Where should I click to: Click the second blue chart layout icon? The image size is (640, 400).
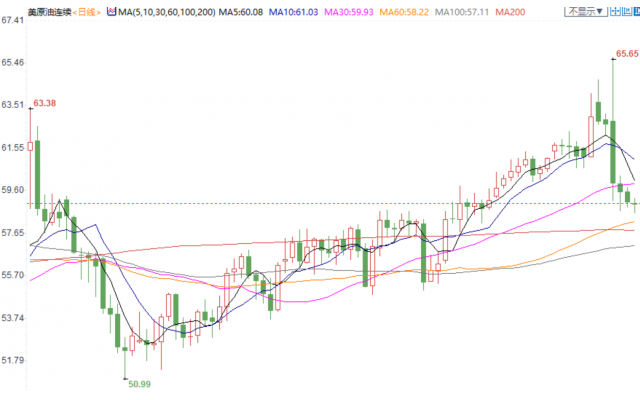tap(627, 11)
